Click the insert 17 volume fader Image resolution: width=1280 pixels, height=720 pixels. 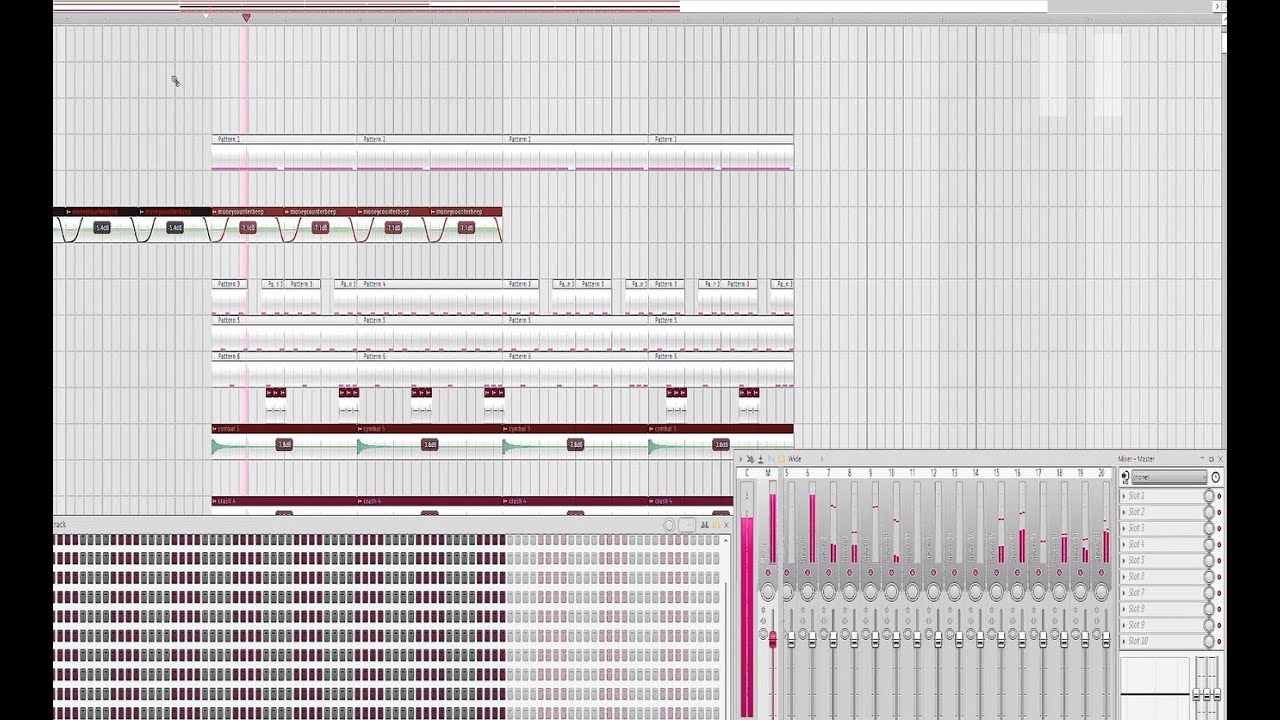[x=1043, y=638]
